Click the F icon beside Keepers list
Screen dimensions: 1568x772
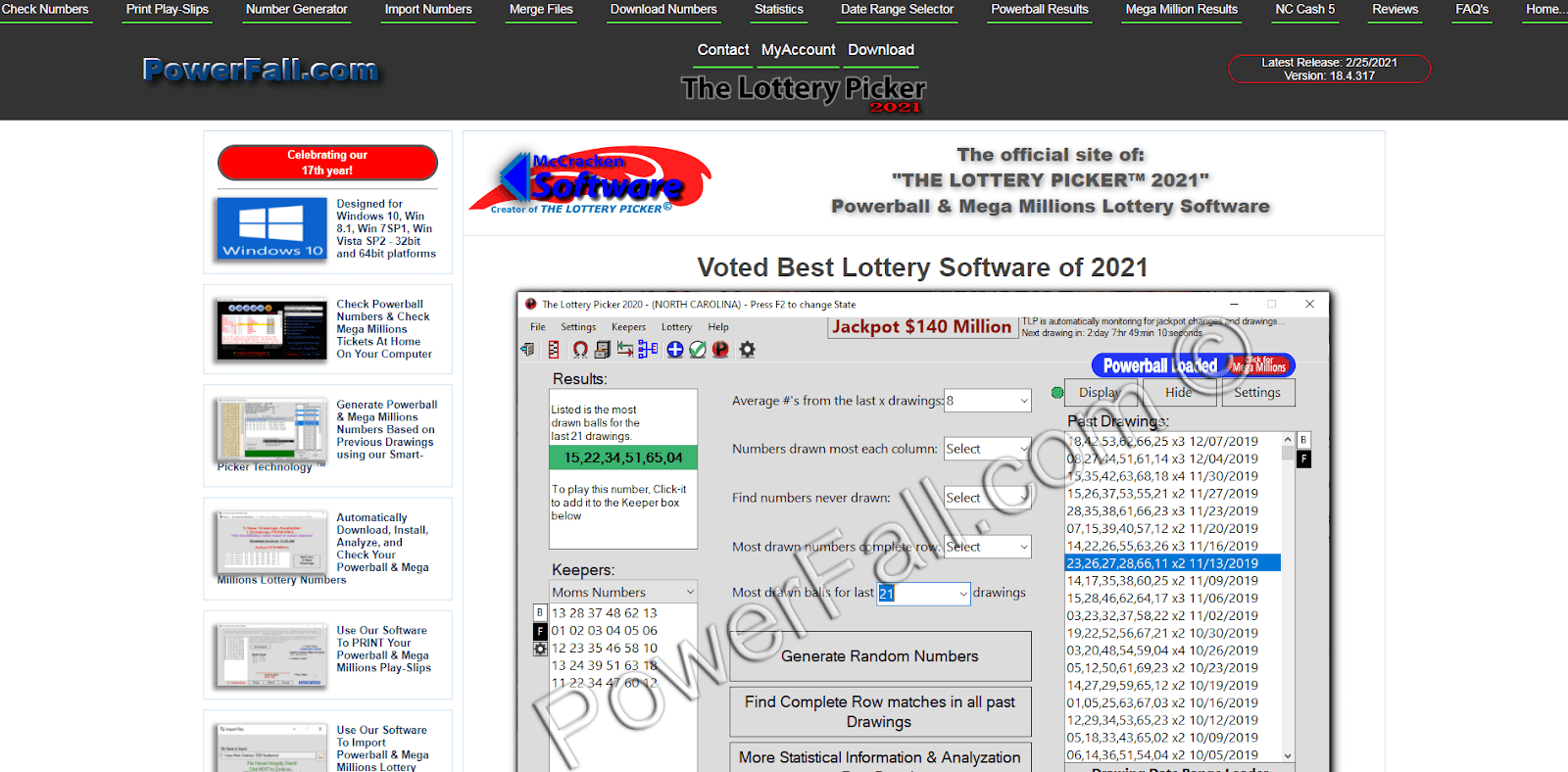pos(540,631)
